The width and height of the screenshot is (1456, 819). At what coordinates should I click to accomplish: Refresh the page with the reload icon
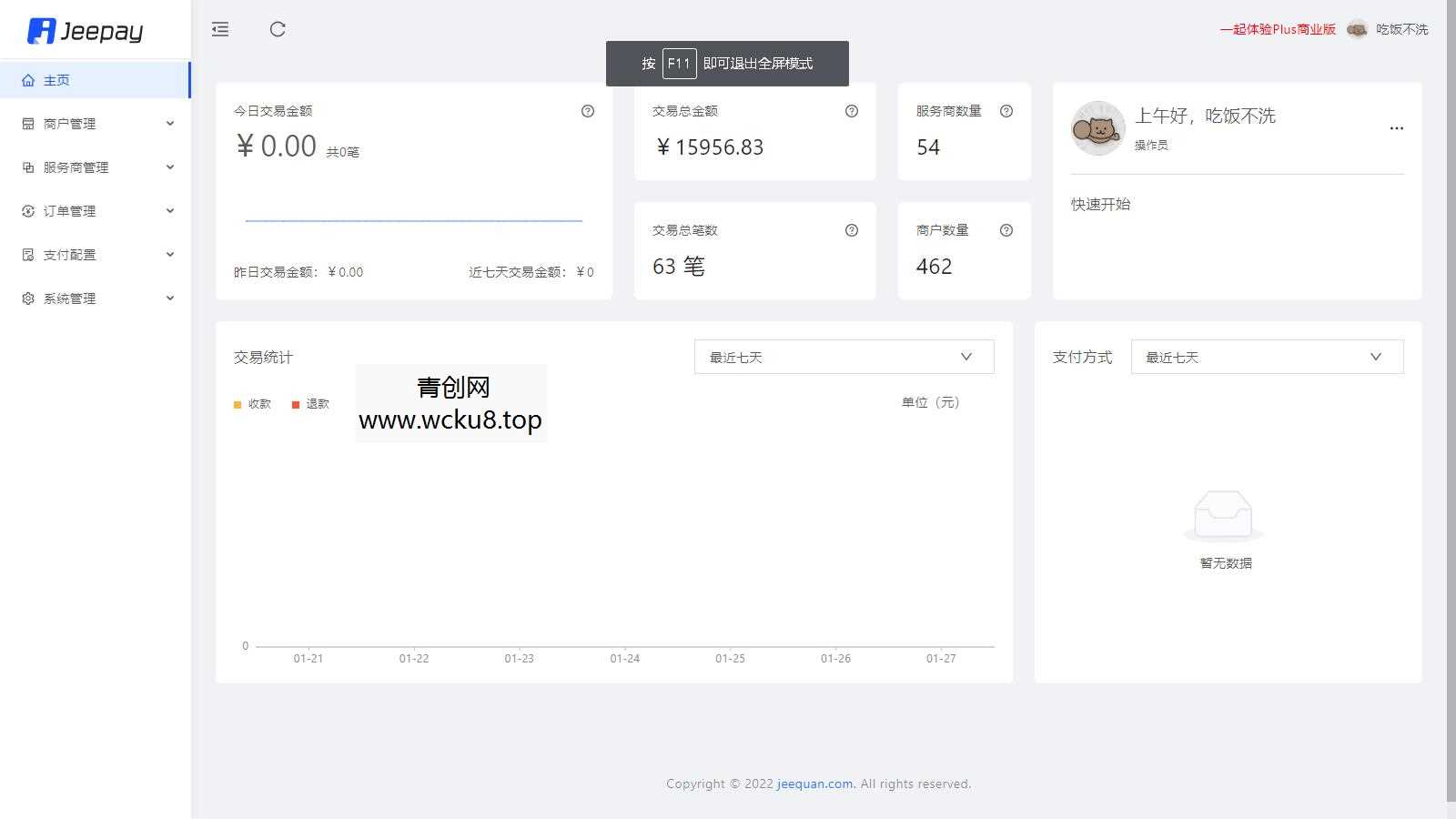tap(278, 29)
